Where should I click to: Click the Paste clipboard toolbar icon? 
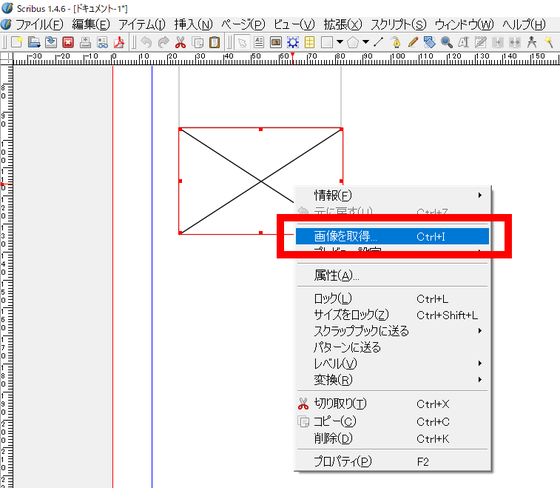pyautogui.click(x=214, y=43)
